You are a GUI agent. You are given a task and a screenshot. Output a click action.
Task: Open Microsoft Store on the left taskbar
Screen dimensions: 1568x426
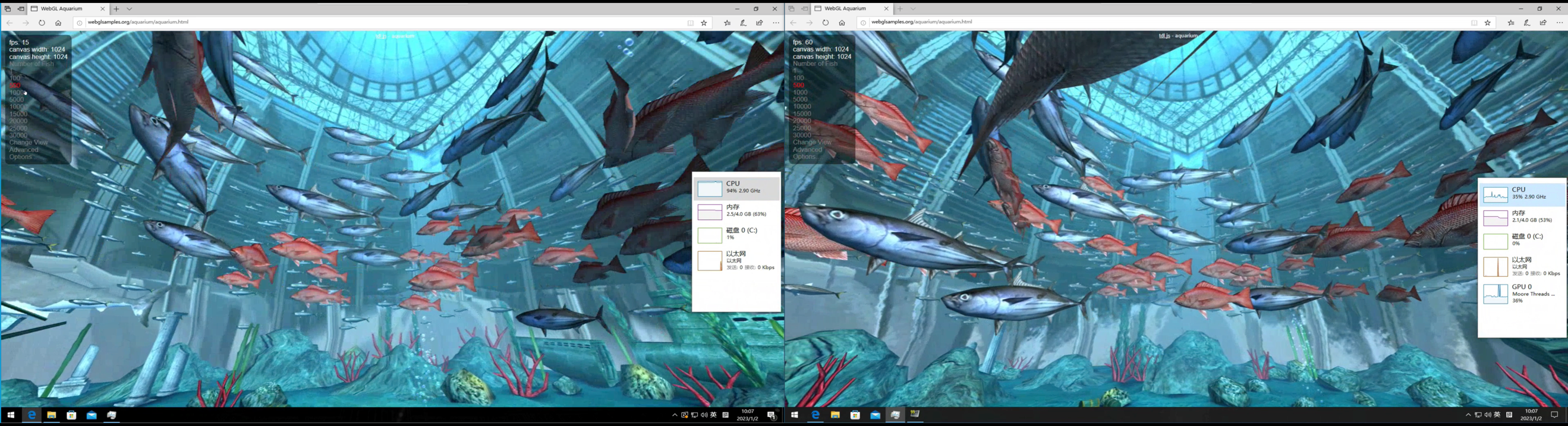click(x=71, y=415)
